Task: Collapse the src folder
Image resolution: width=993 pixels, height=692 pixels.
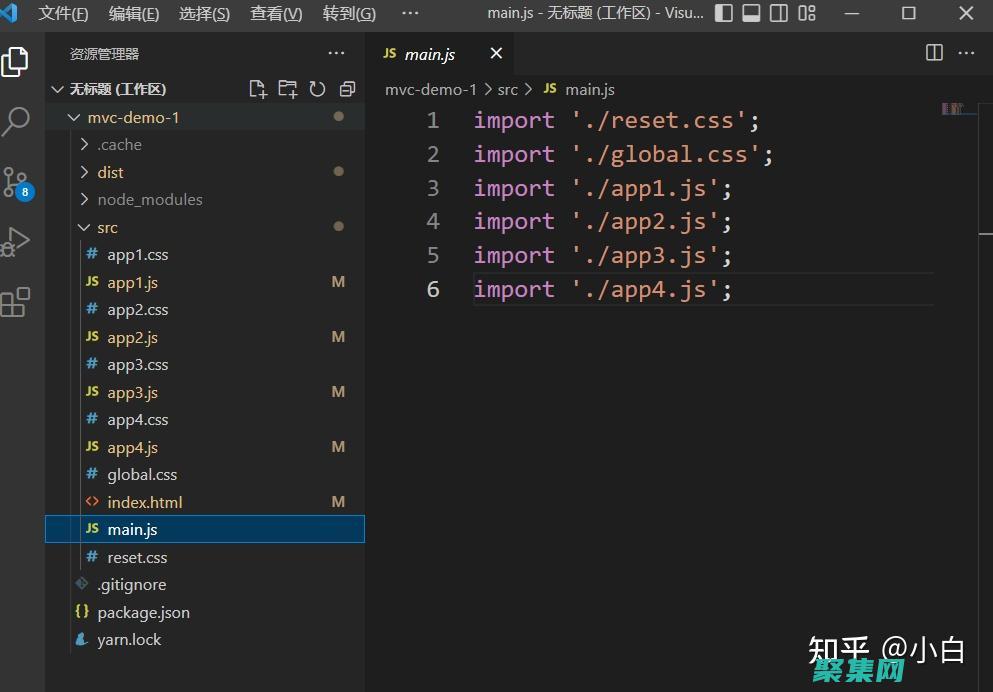Action: click(107, 227)
